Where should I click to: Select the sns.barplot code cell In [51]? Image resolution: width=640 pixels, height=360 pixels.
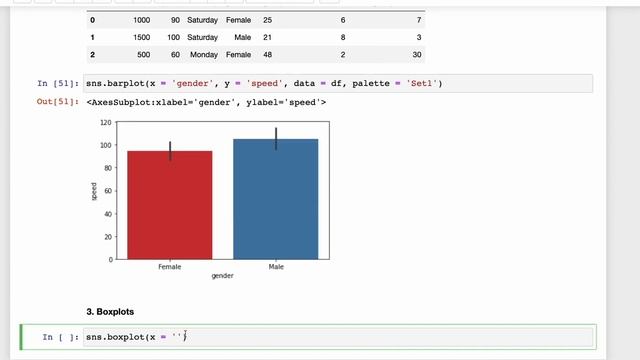[338, 83]
